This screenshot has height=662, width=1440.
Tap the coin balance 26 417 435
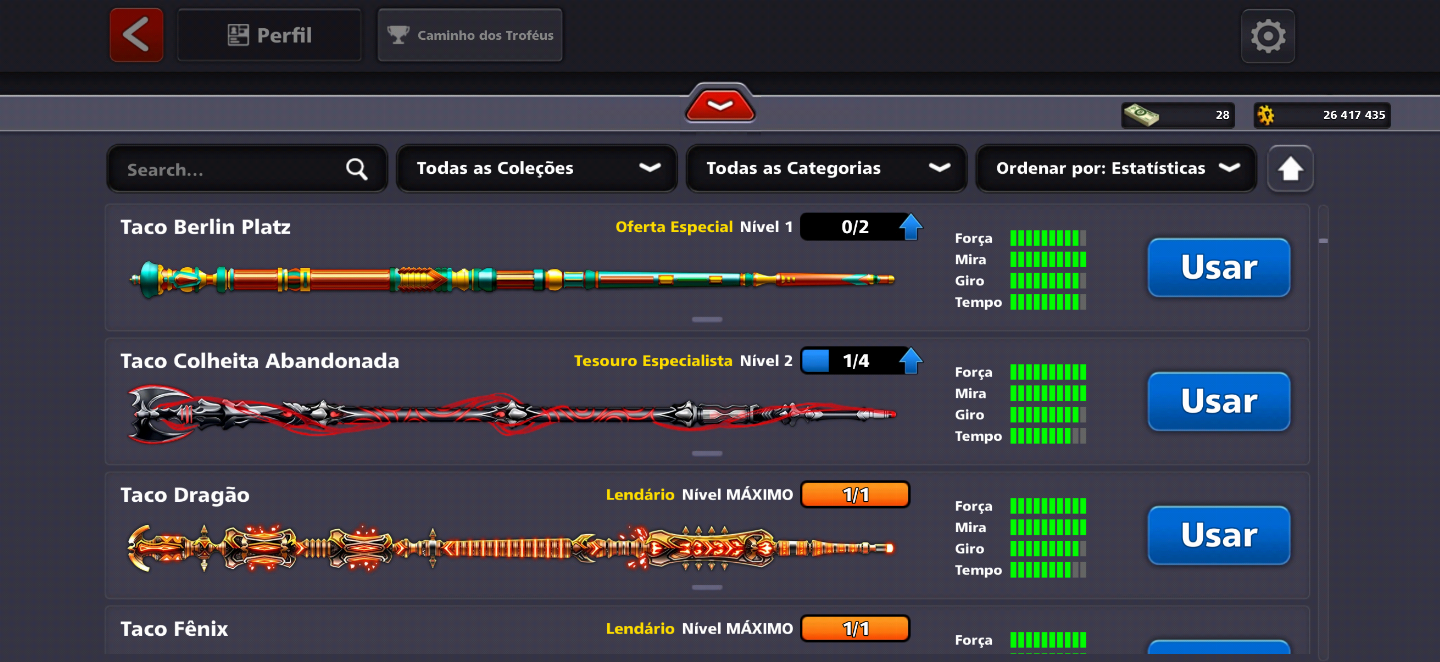[1322, 115]
